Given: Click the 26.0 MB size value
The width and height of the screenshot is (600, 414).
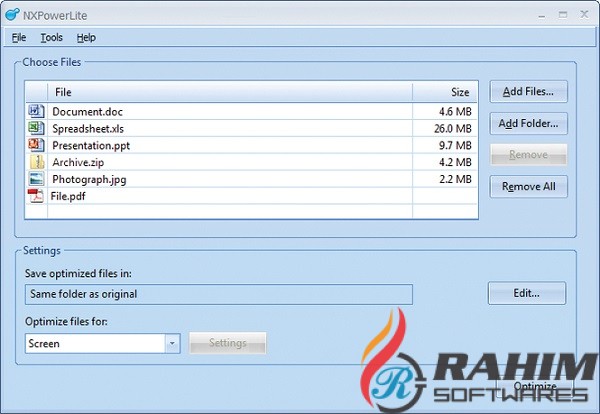Looking at the screenshot, I should coord(453,129).
